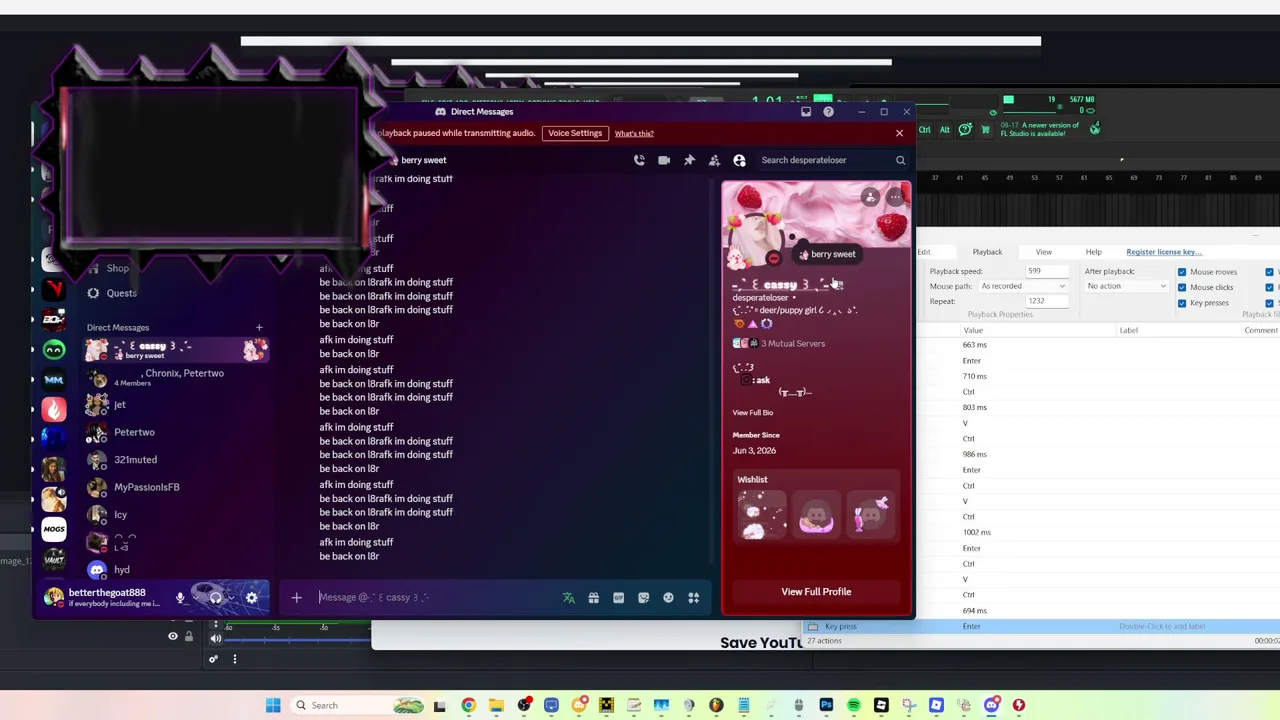Open the DM with jet

coord(177,405)
